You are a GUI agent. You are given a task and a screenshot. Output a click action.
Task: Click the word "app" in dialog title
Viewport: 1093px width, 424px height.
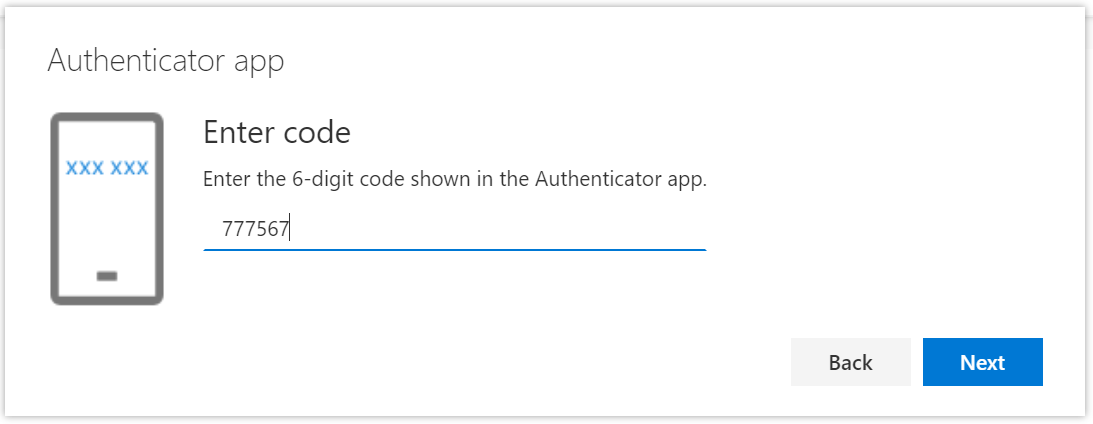coord(258,61)
